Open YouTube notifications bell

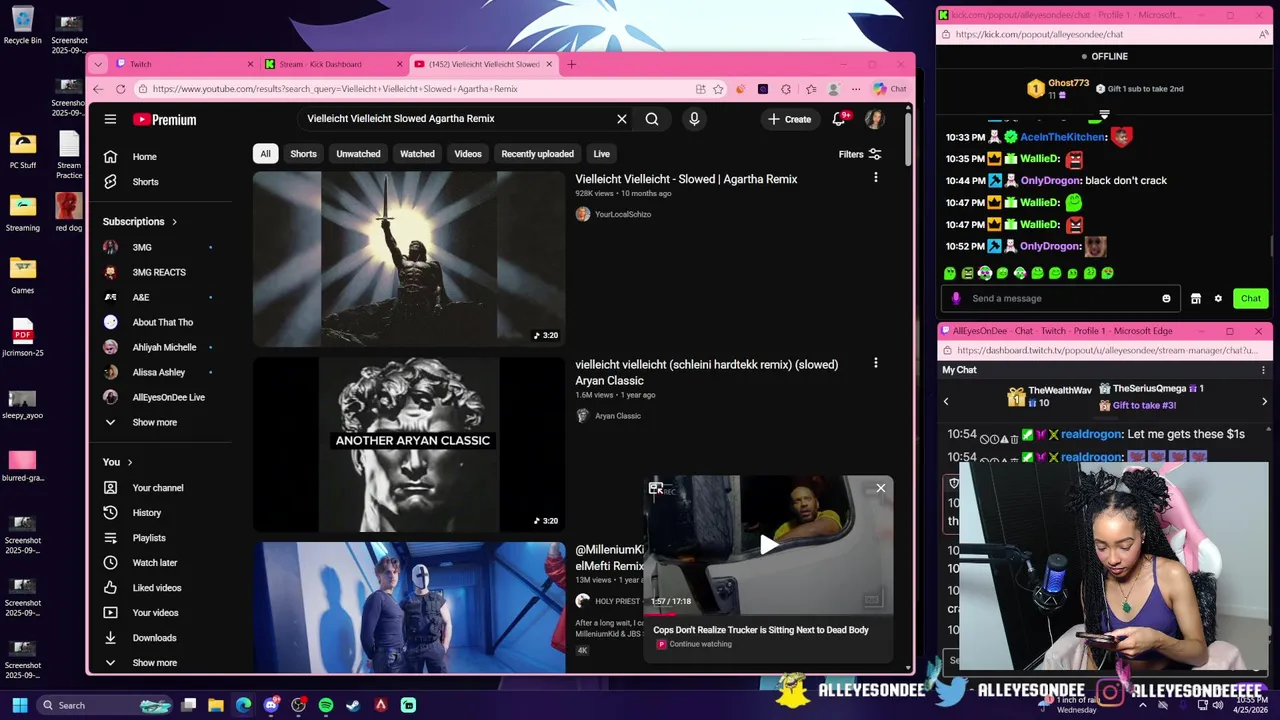click(x=840, y=119)
